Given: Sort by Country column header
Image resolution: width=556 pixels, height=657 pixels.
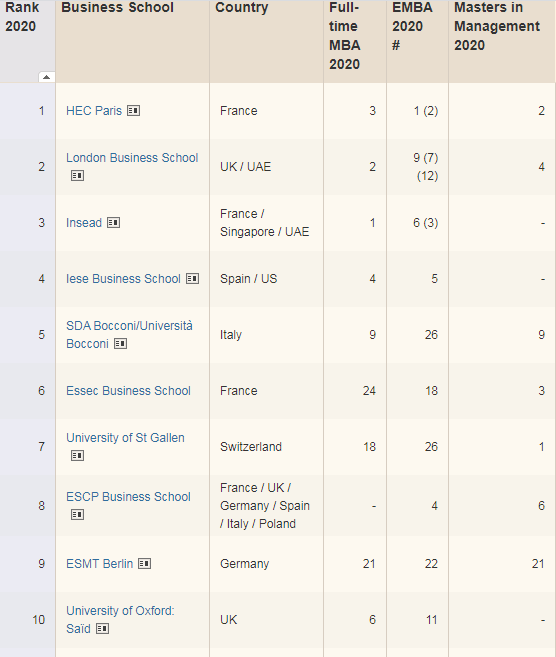Looking at the screenshot, I should coord(242,8).
